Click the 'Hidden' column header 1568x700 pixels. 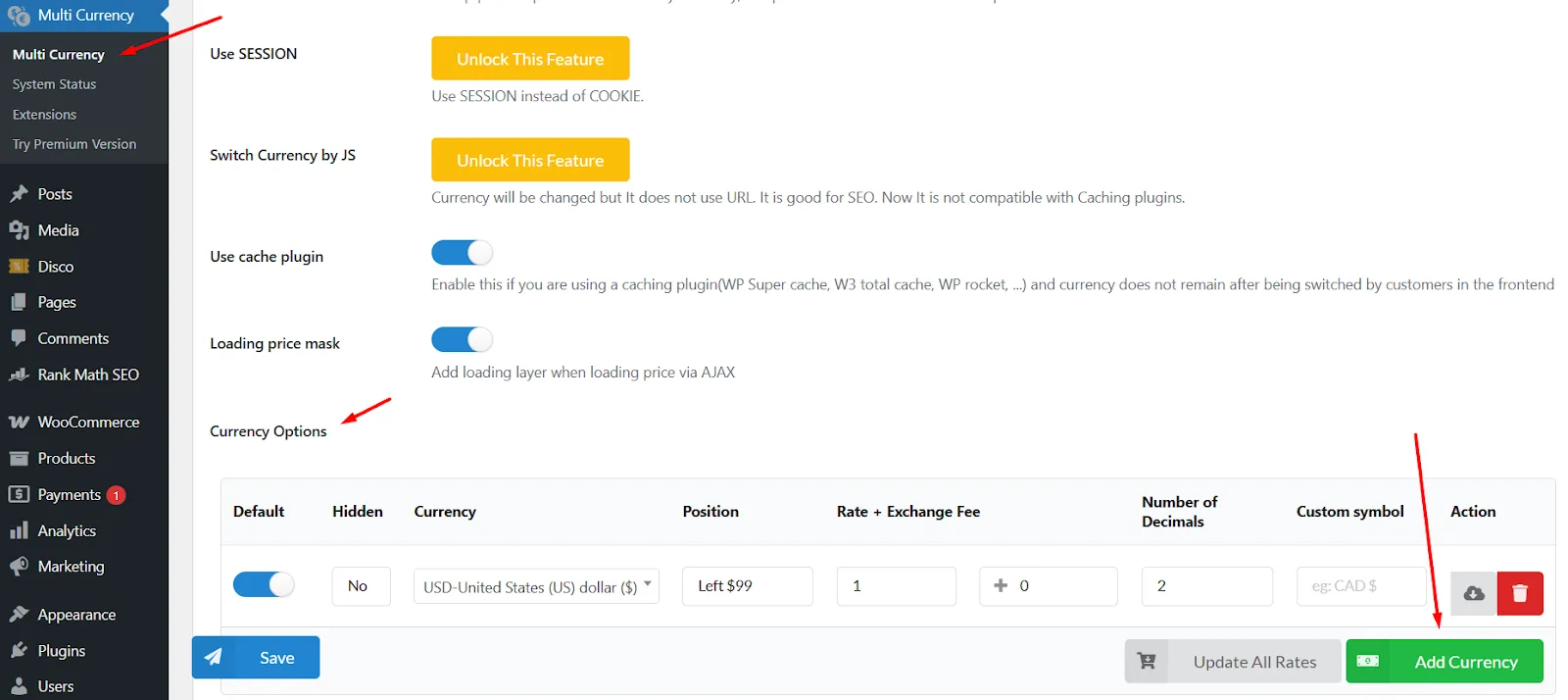358,512
